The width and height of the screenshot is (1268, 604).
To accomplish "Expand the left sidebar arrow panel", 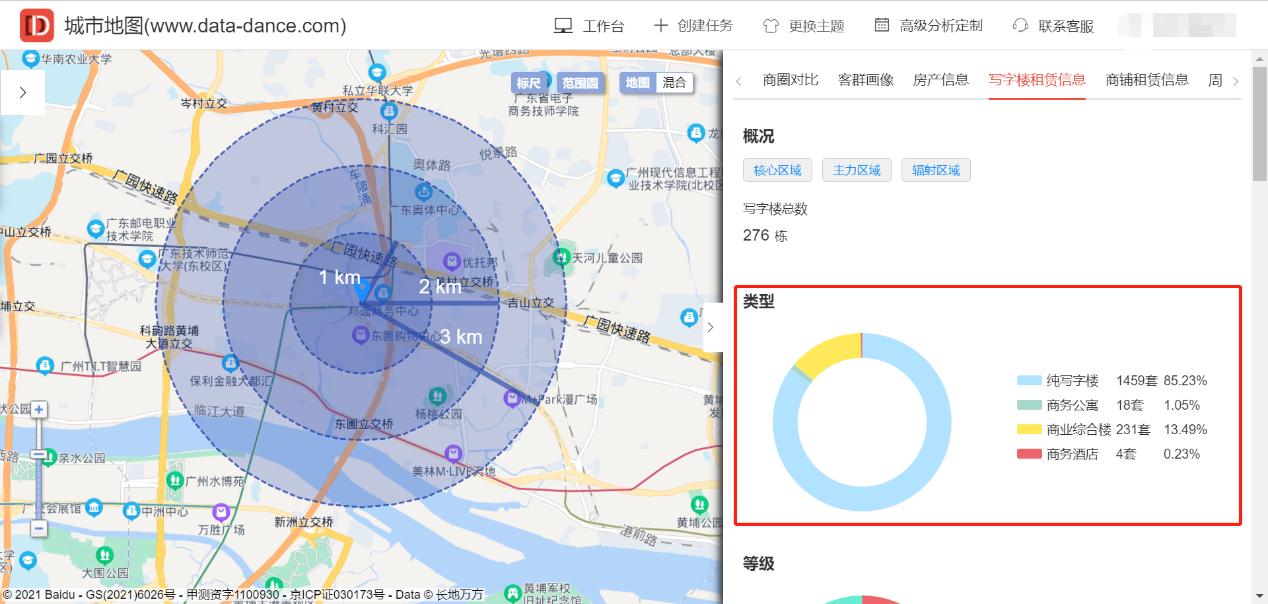I will click(x=22, y=91).
